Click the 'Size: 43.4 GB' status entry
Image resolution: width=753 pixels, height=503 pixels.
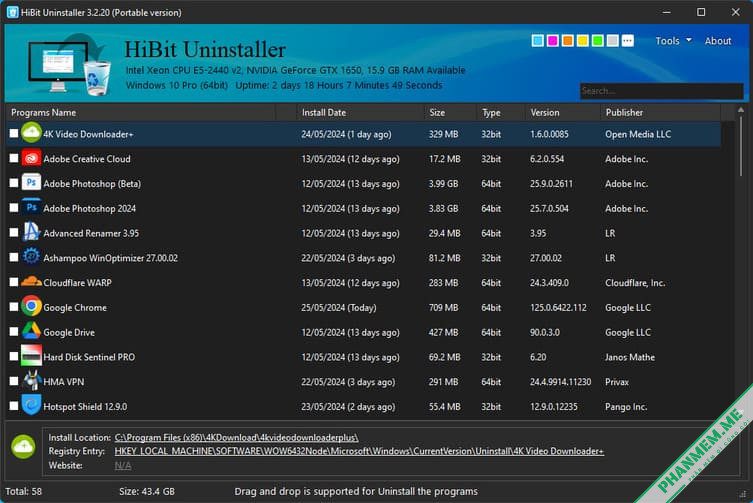pos(147,491)
